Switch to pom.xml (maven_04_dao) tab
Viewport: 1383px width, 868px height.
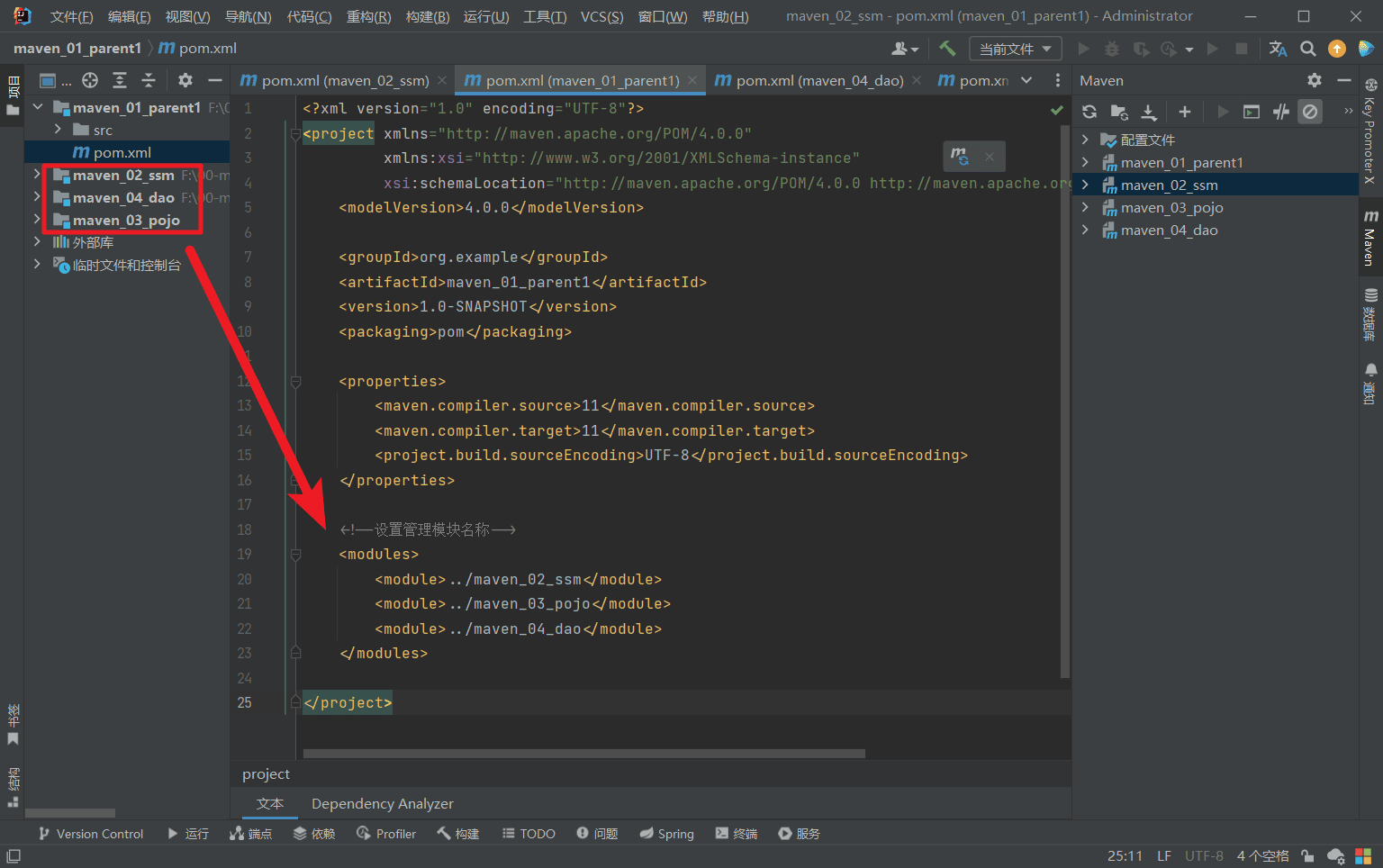coord(818,81)
